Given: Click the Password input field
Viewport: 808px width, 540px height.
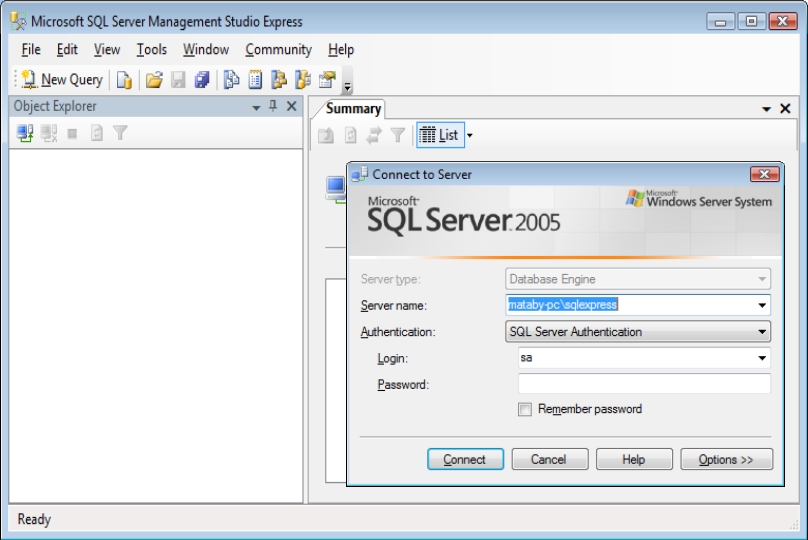Looking at the screenshot, I should (x=644, y=384).
